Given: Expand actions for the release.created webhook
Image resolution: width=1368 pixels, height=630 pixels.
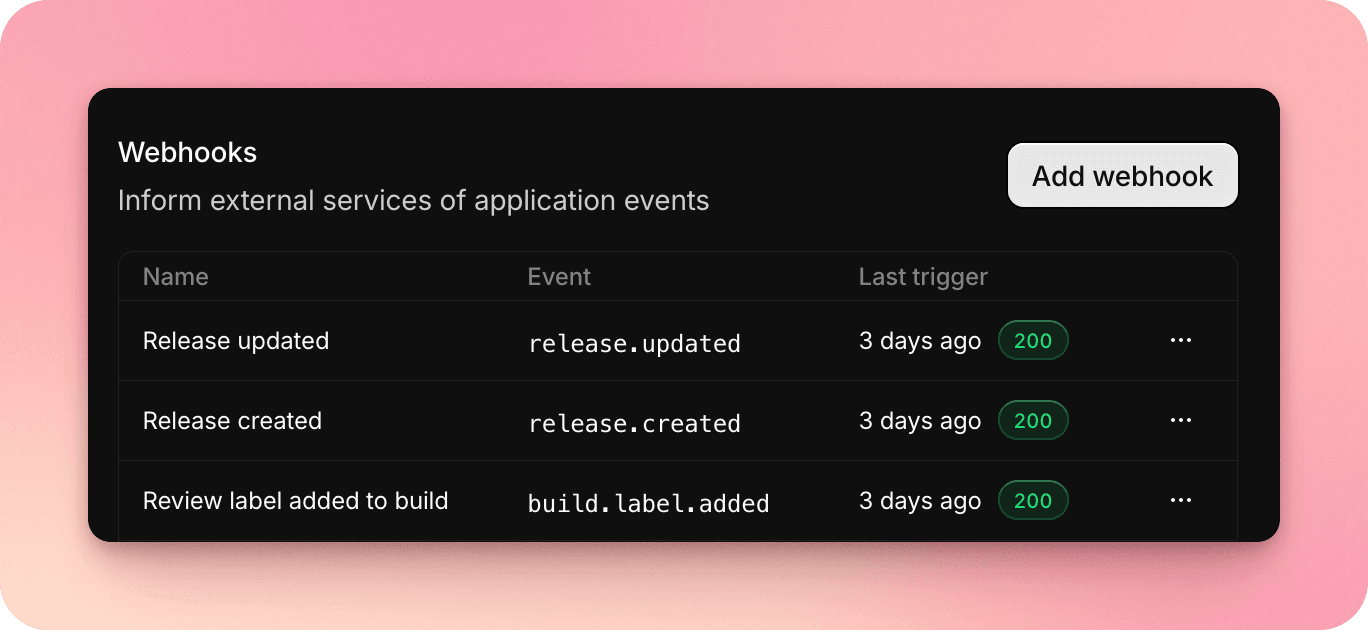Looking at the screenshot, I should click(1181, 420).
